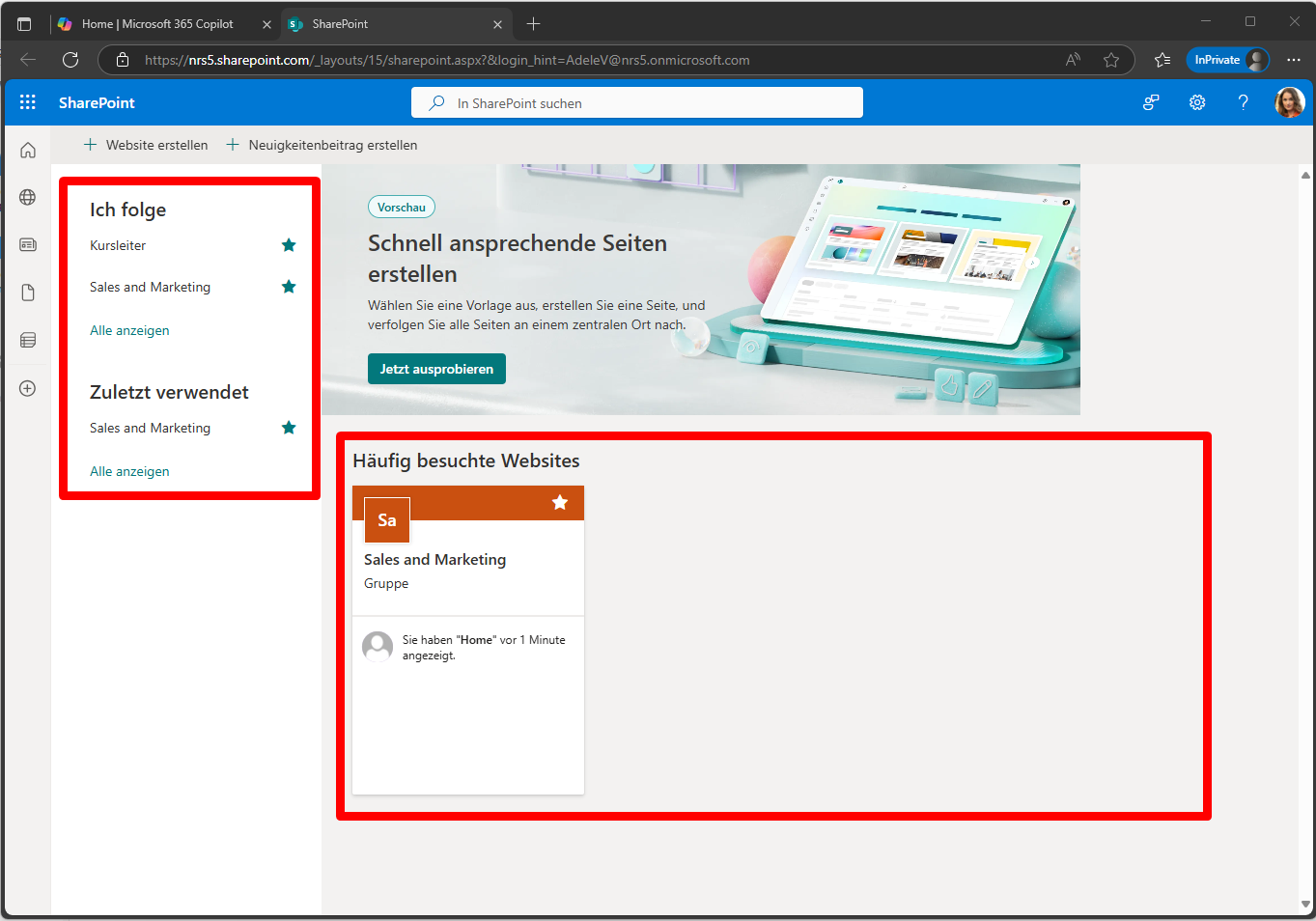Click the Jetzt ausprobieren button
Screen dimensions: 1316x921
(x=436, y=369)
